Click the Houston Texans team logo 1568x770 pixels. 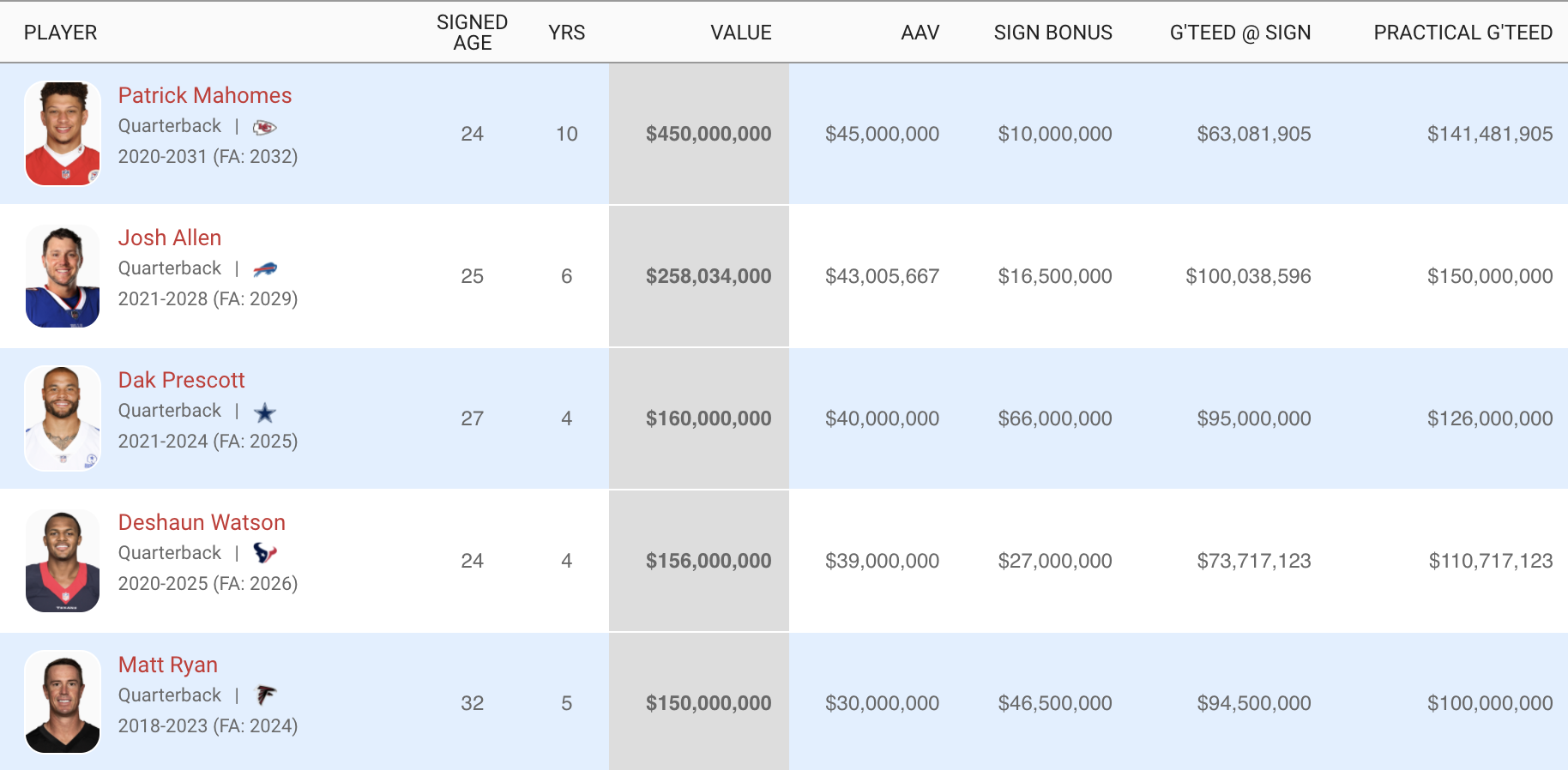[265, 553]
